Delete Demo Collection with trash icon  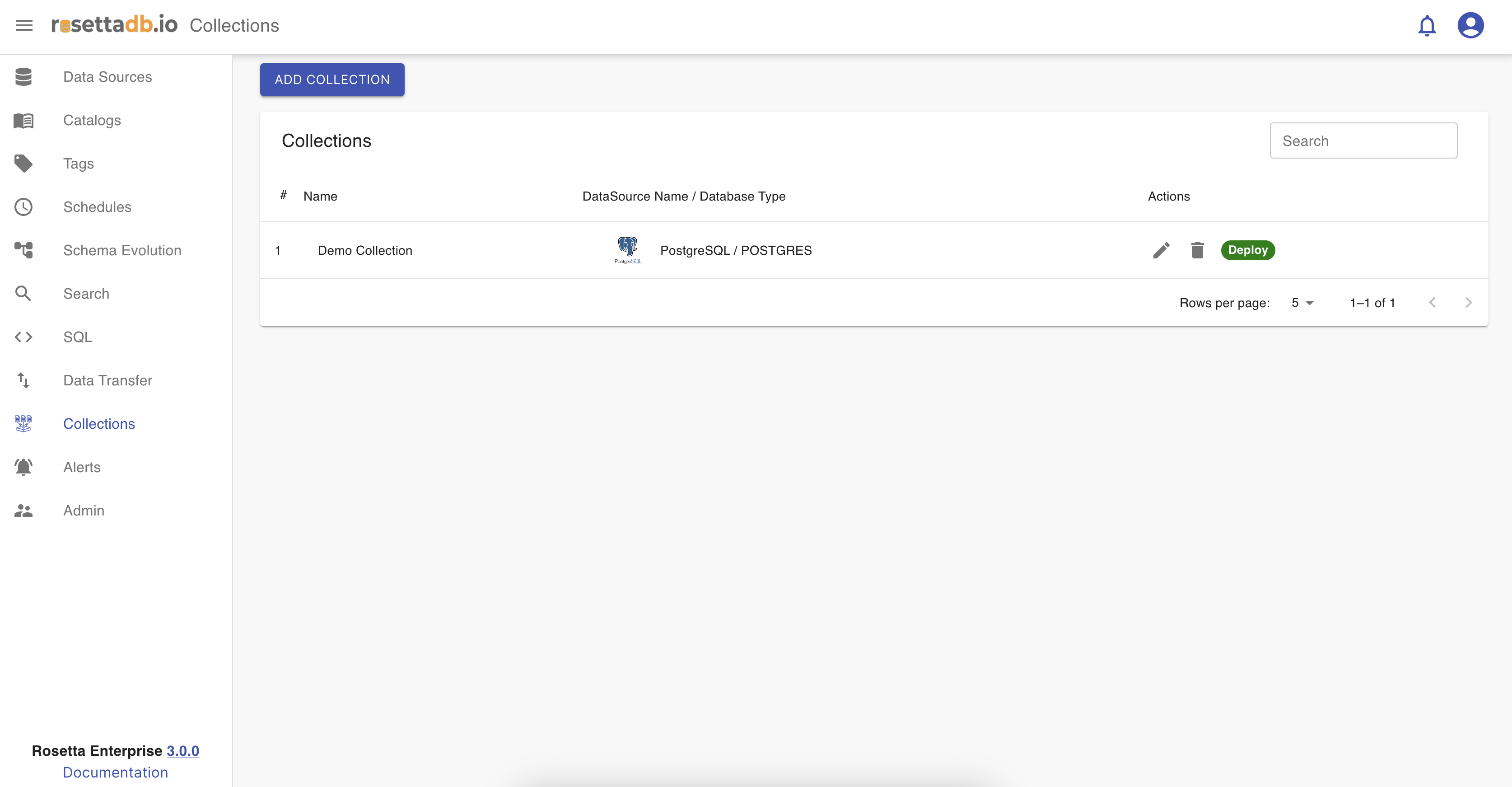[x=1197, y=250]
